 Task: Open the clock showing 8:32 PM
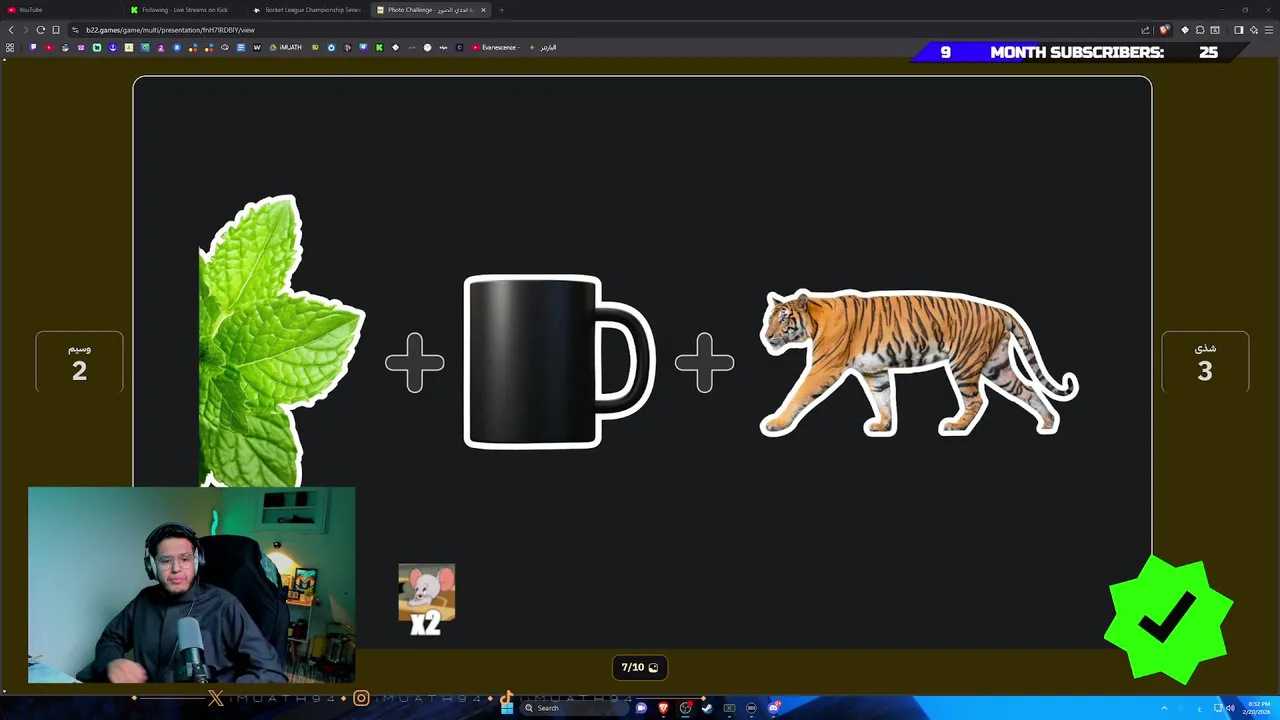(1258, 708)
